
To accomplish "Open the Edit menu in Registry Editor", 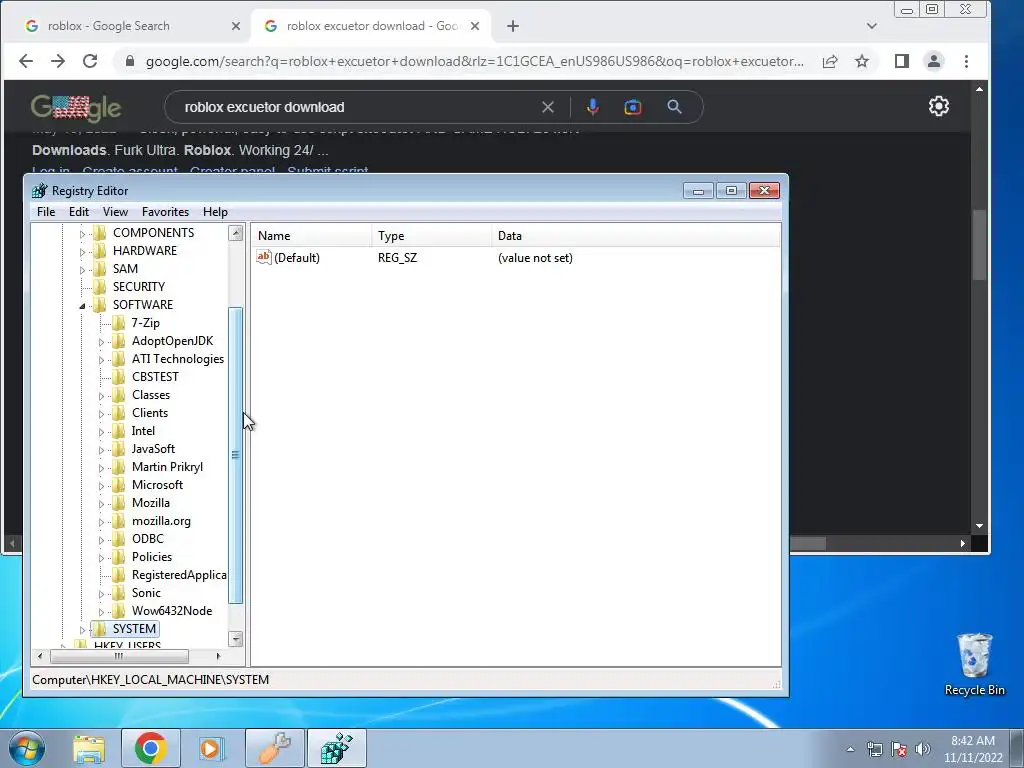I will [78, 212].
